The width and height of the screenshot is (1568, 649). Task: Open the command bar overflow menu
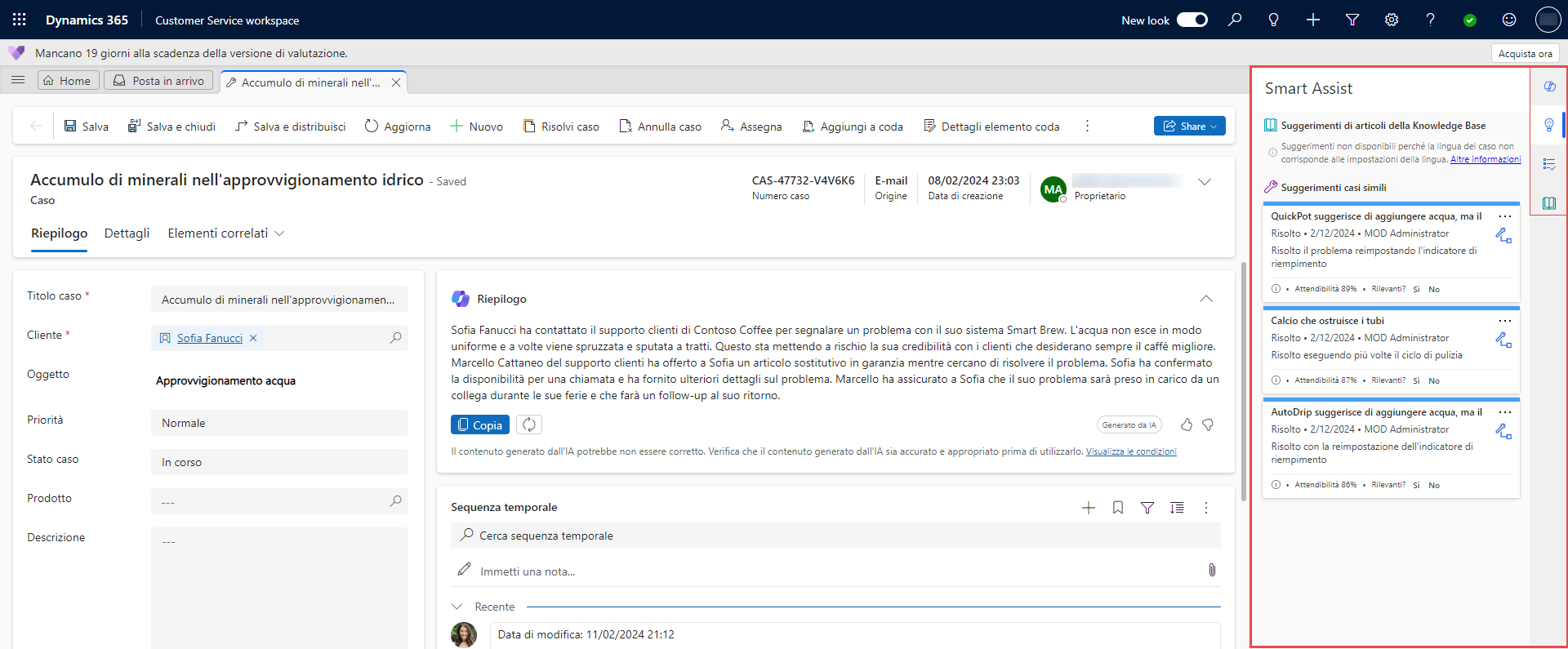[1087, 126]
